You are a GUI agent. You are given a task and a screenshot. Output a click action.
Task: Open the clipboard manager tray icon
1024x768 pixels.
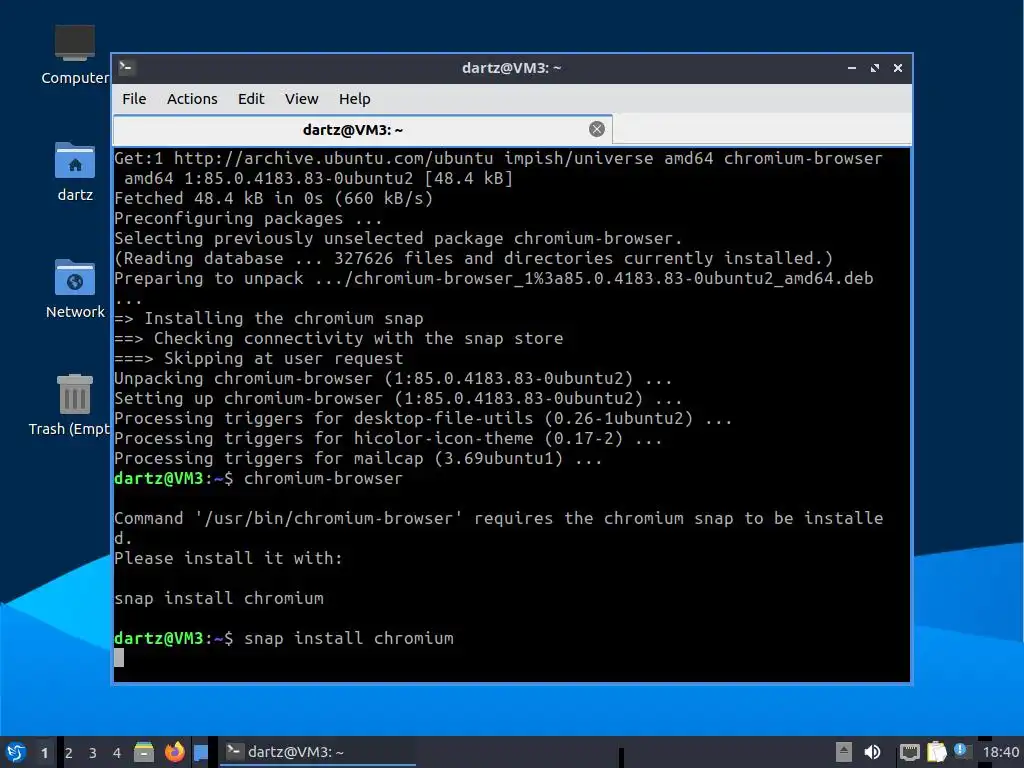click(x=936, y=752)
